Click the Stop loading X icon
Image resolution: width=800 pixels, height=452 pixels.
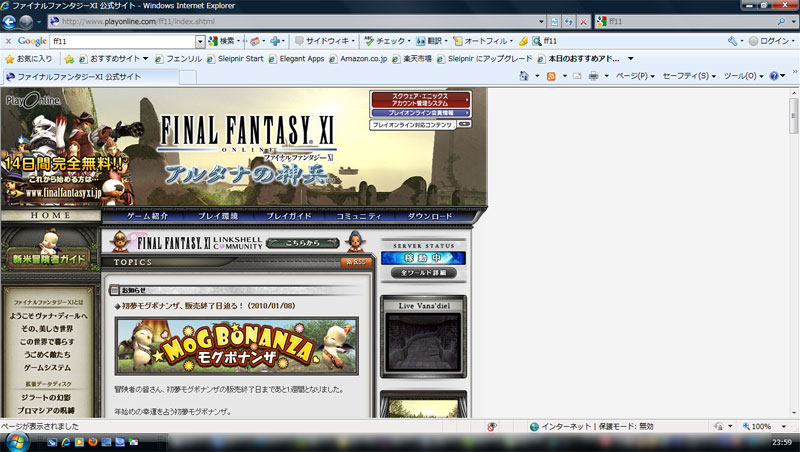point(583,21)
